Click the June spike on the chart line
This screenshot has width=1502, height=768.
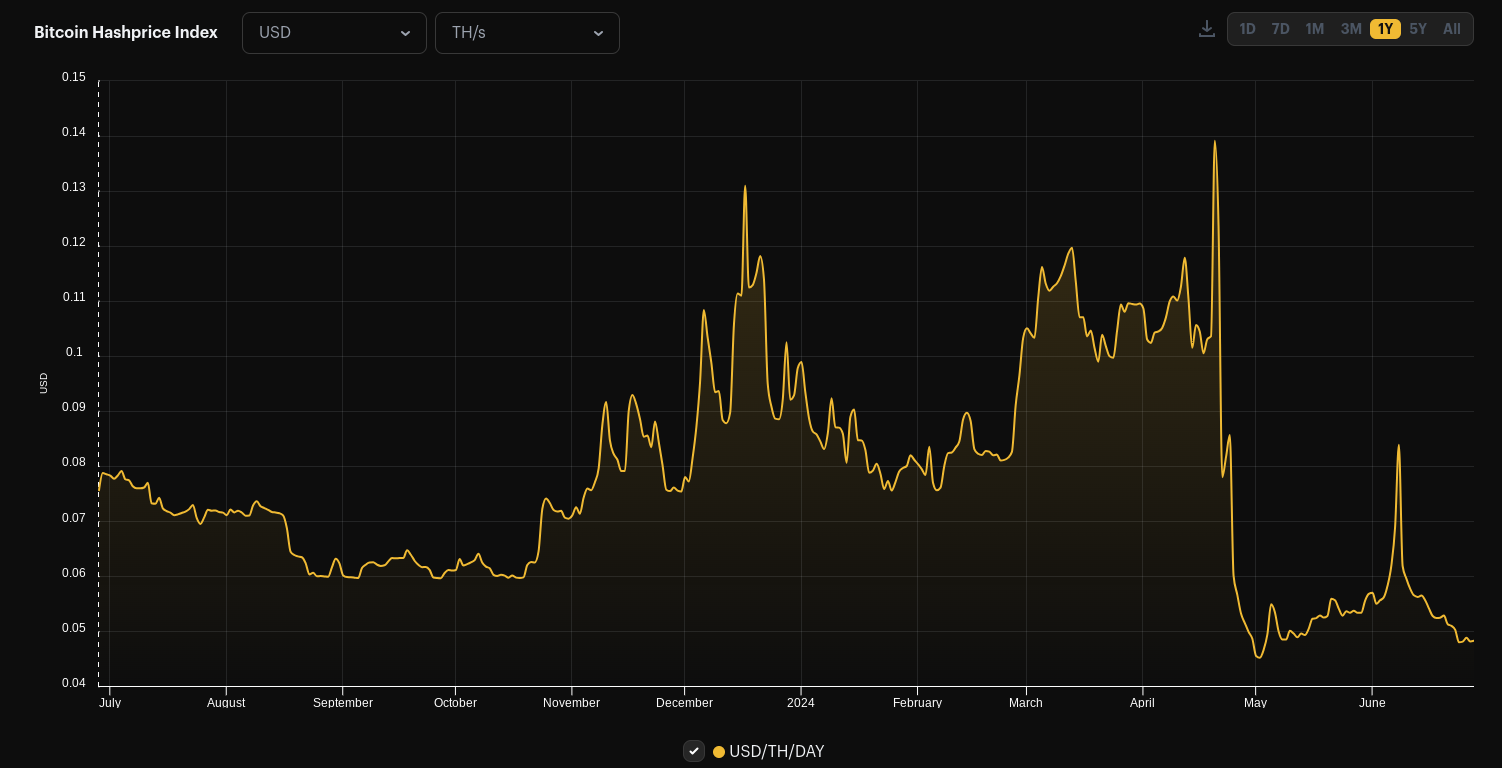click(x=1398, y=446)
